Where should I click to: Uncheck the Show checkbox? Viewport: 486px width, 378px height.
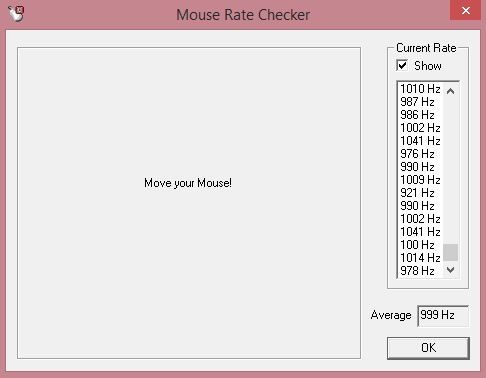click(402, 65)
